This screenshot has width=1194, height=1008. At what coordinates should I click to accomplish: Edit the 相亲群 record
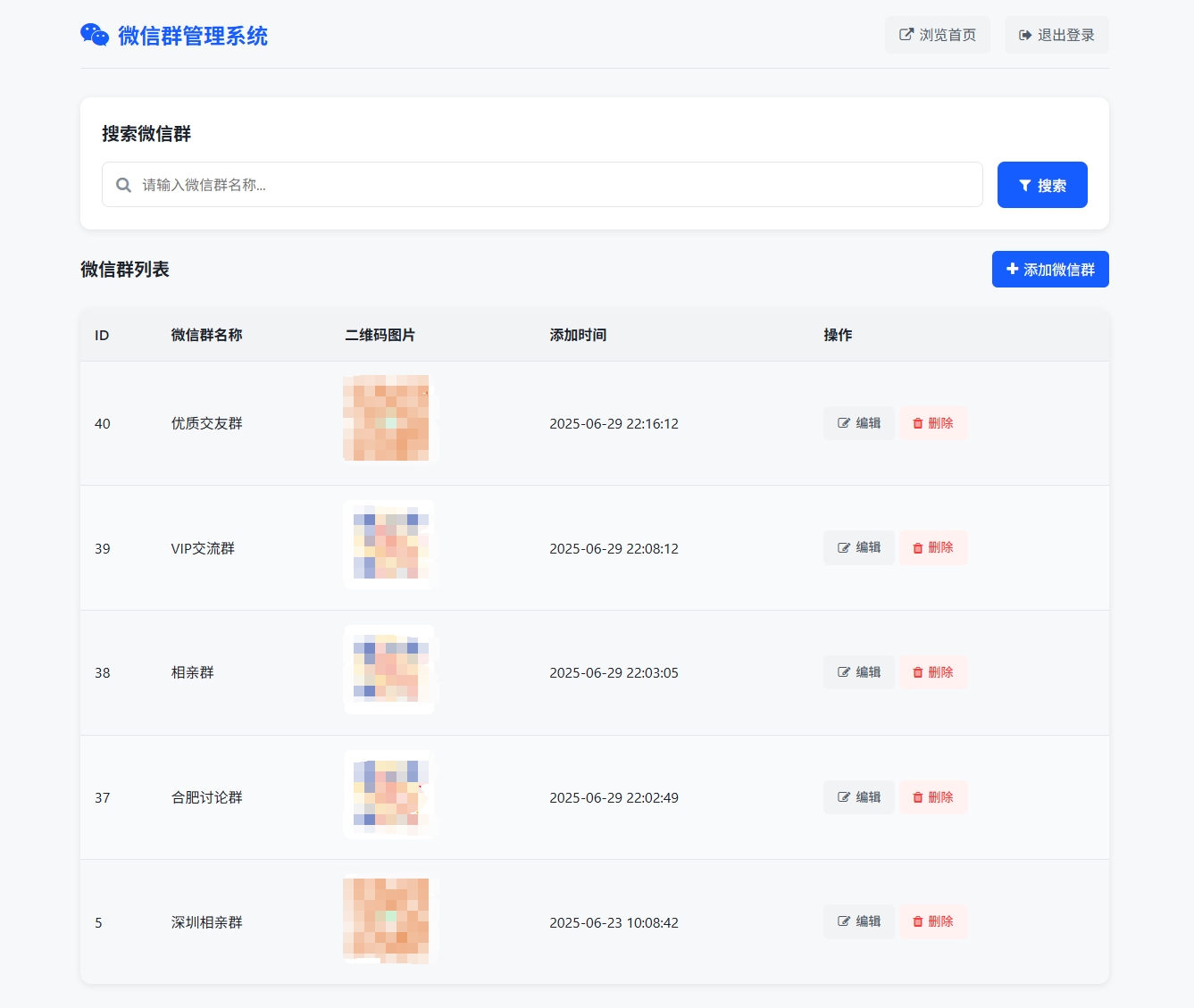tap(858, 672)
